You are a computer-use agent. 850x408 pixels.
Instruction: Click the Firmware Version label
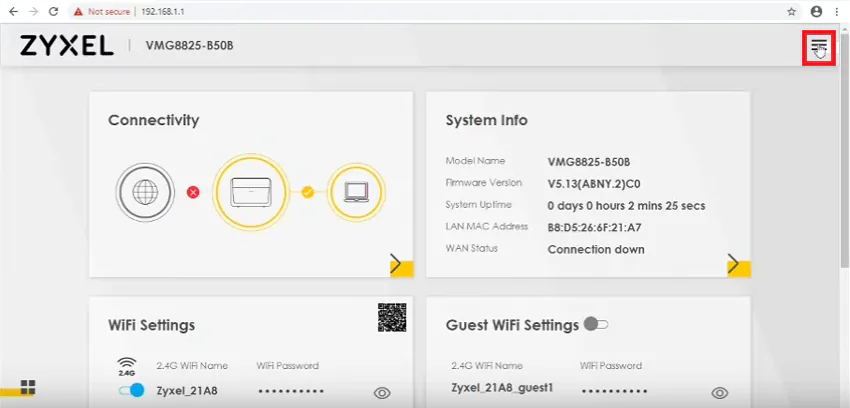[484, 183]
